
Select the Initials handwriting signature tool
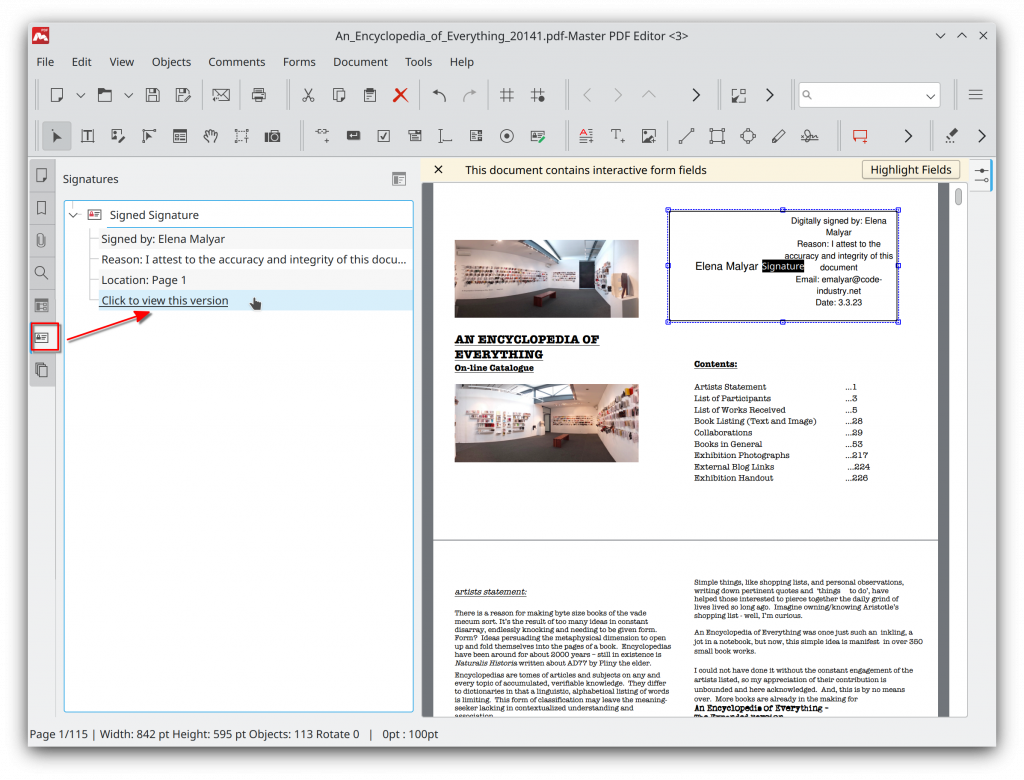(810, 136)
